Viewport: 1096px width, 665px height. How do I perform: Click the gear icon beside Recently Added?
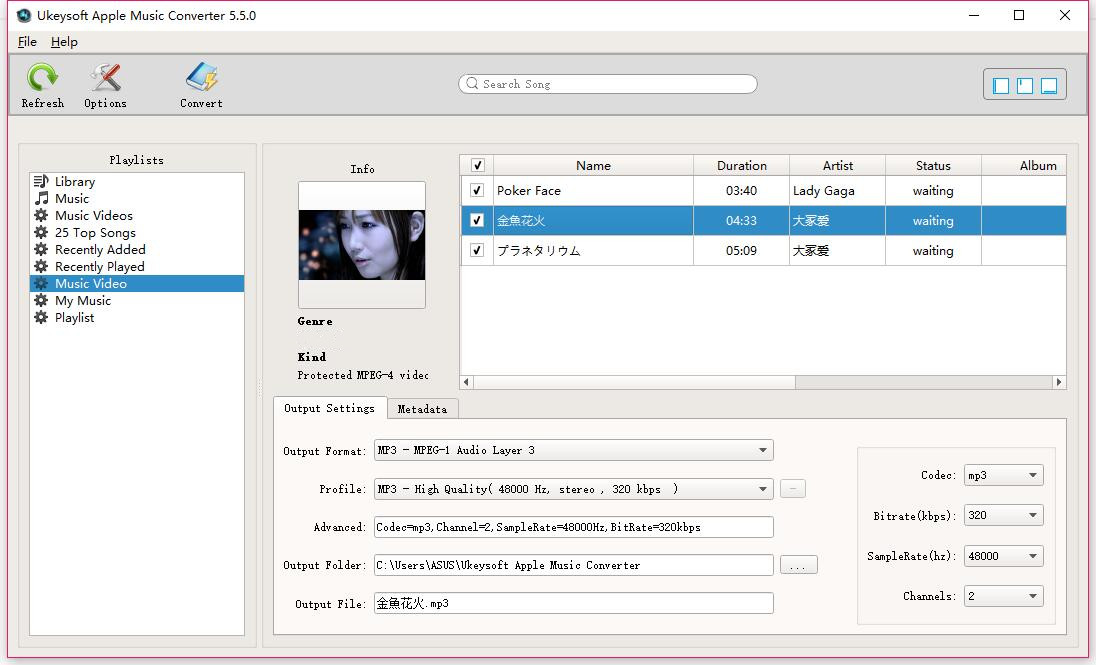(x=41, y=249)
